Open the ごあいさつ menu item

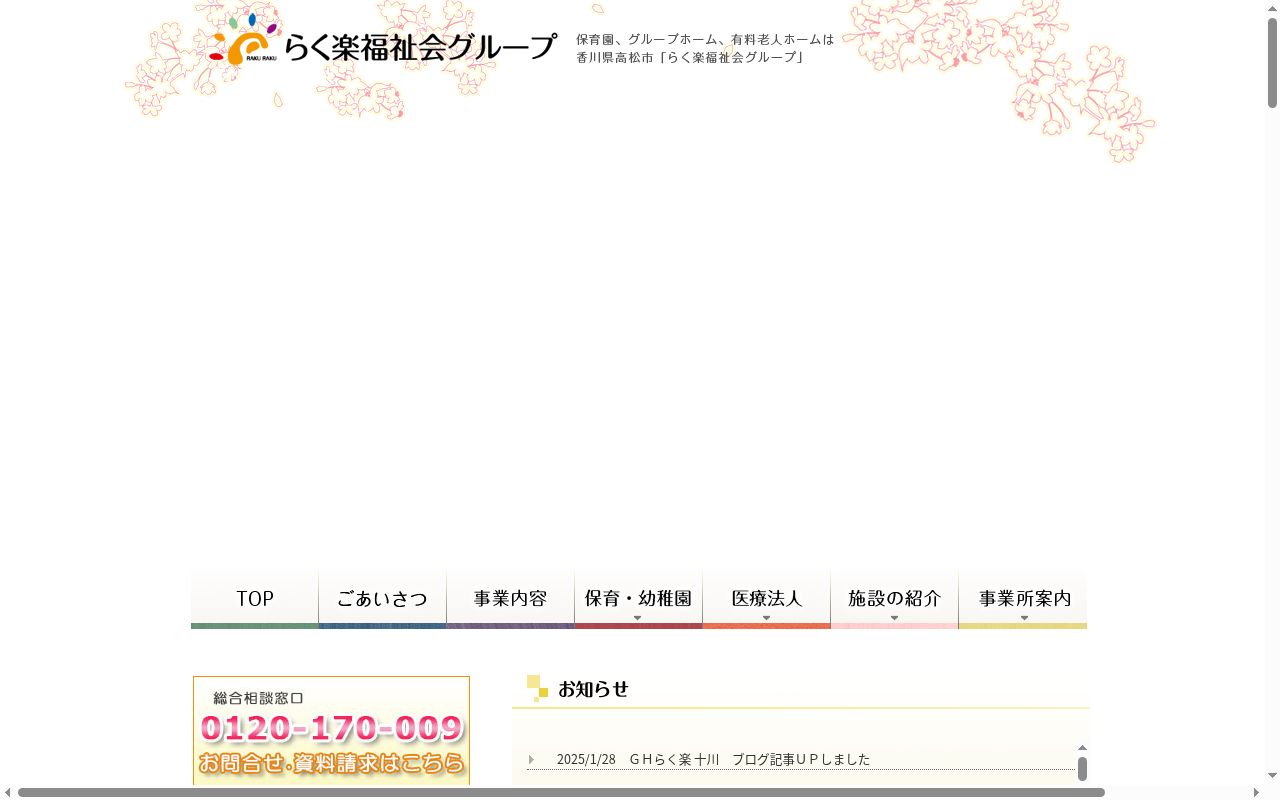pos(383,599)
